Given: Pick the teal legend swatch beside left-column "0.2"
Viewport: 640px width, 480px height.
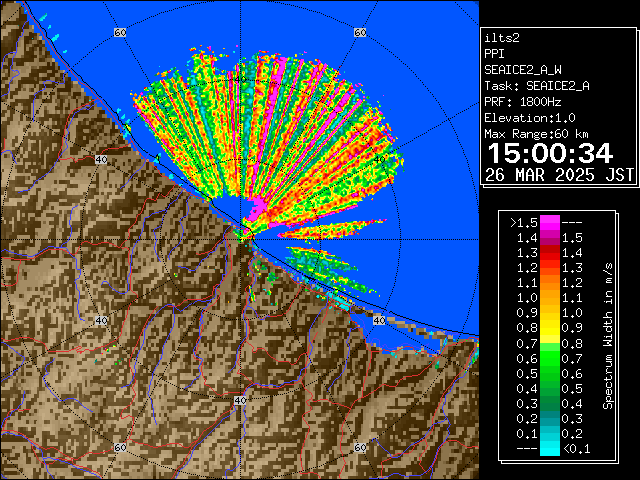Looking at the screenshot, I should (550, 418).
